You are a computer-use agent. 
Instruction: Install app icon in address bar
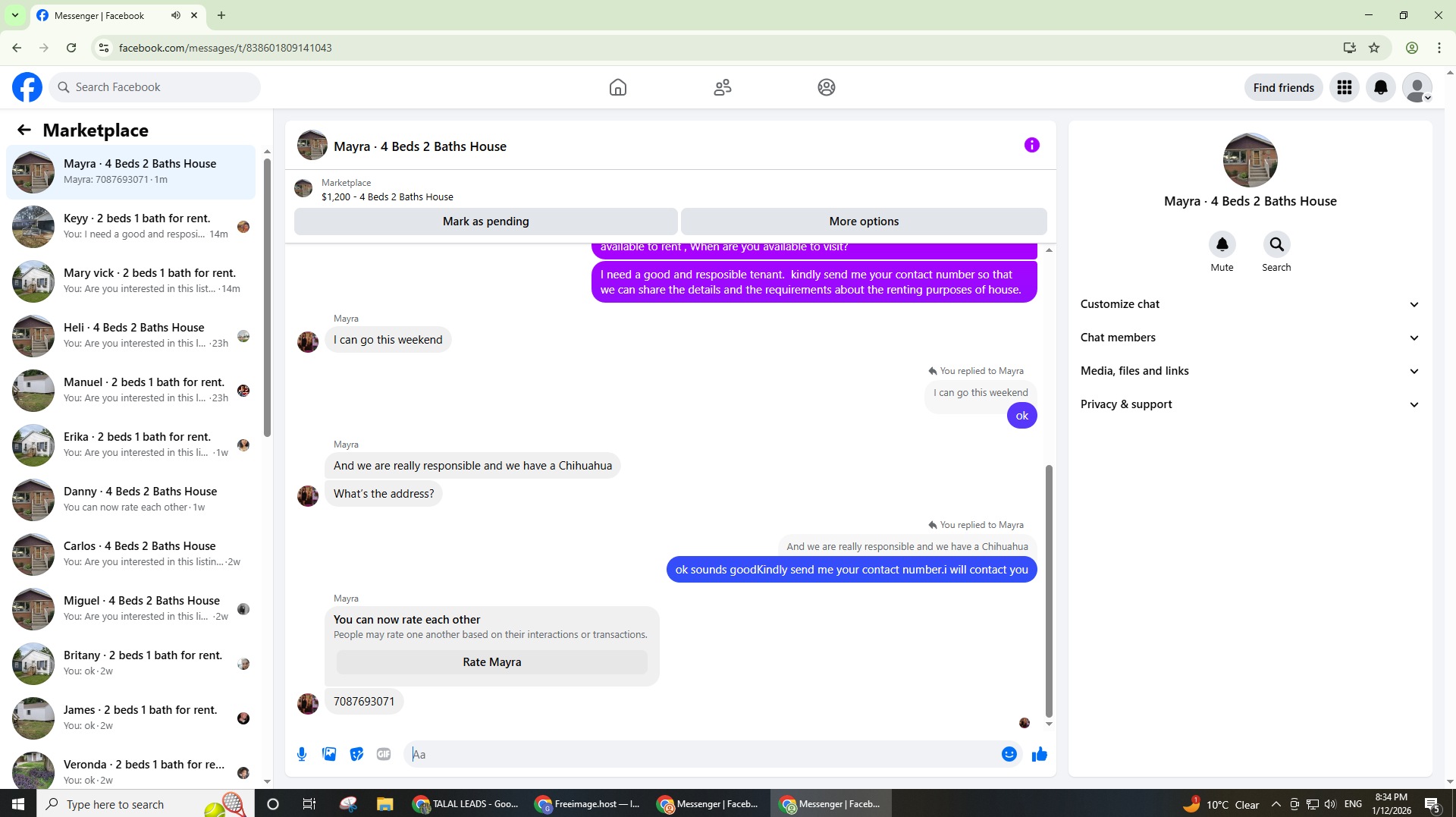click(1350, 48)
